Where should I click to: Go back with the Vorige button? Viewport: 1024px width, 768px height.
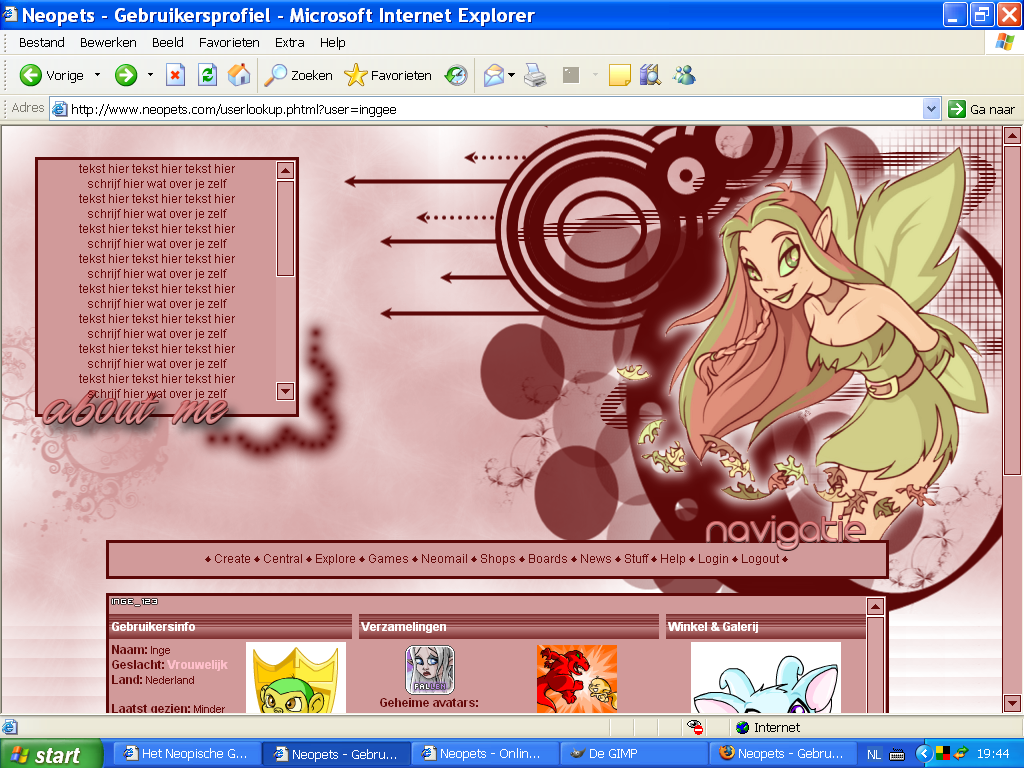[52, 75]
